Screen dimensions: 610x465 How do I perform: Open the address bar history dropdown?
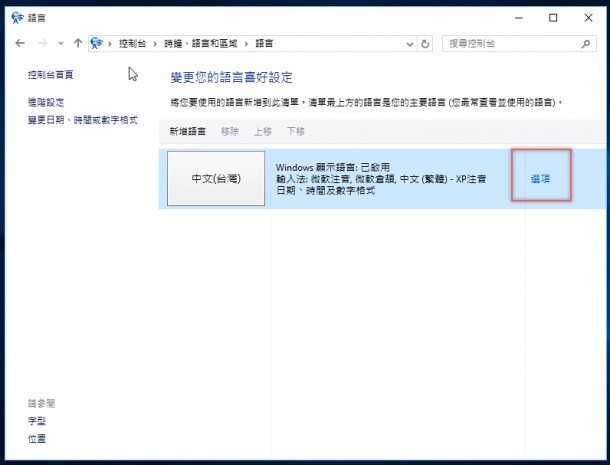(x=410, y=44)
